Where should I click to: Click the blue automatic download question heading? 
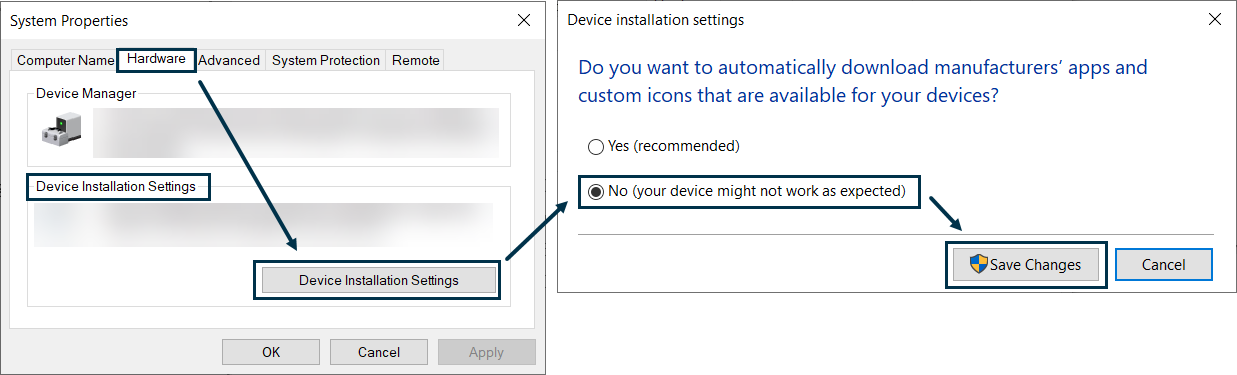[x=863, y=82]
